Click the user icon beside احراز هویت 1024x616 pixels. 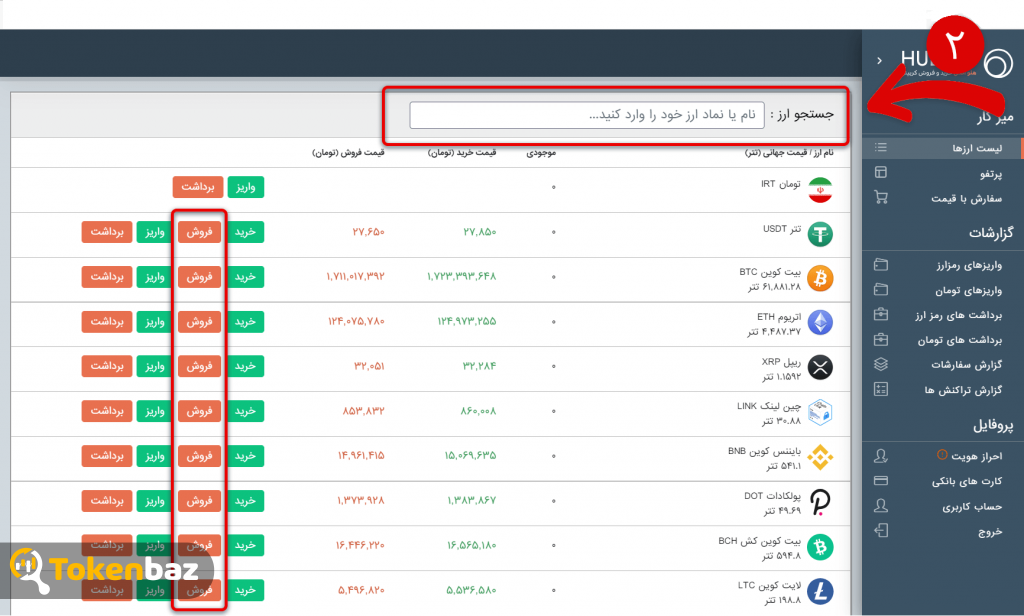(x=880, y=456)
